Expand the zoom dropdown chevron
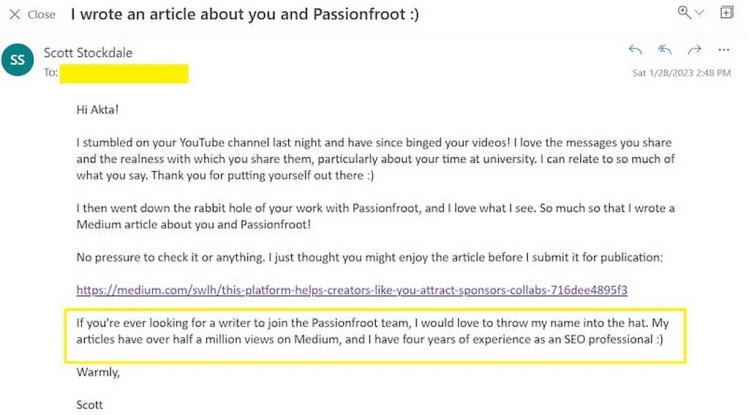The width and height of the screenshot is (749, 415). click(x=701, y=13)
